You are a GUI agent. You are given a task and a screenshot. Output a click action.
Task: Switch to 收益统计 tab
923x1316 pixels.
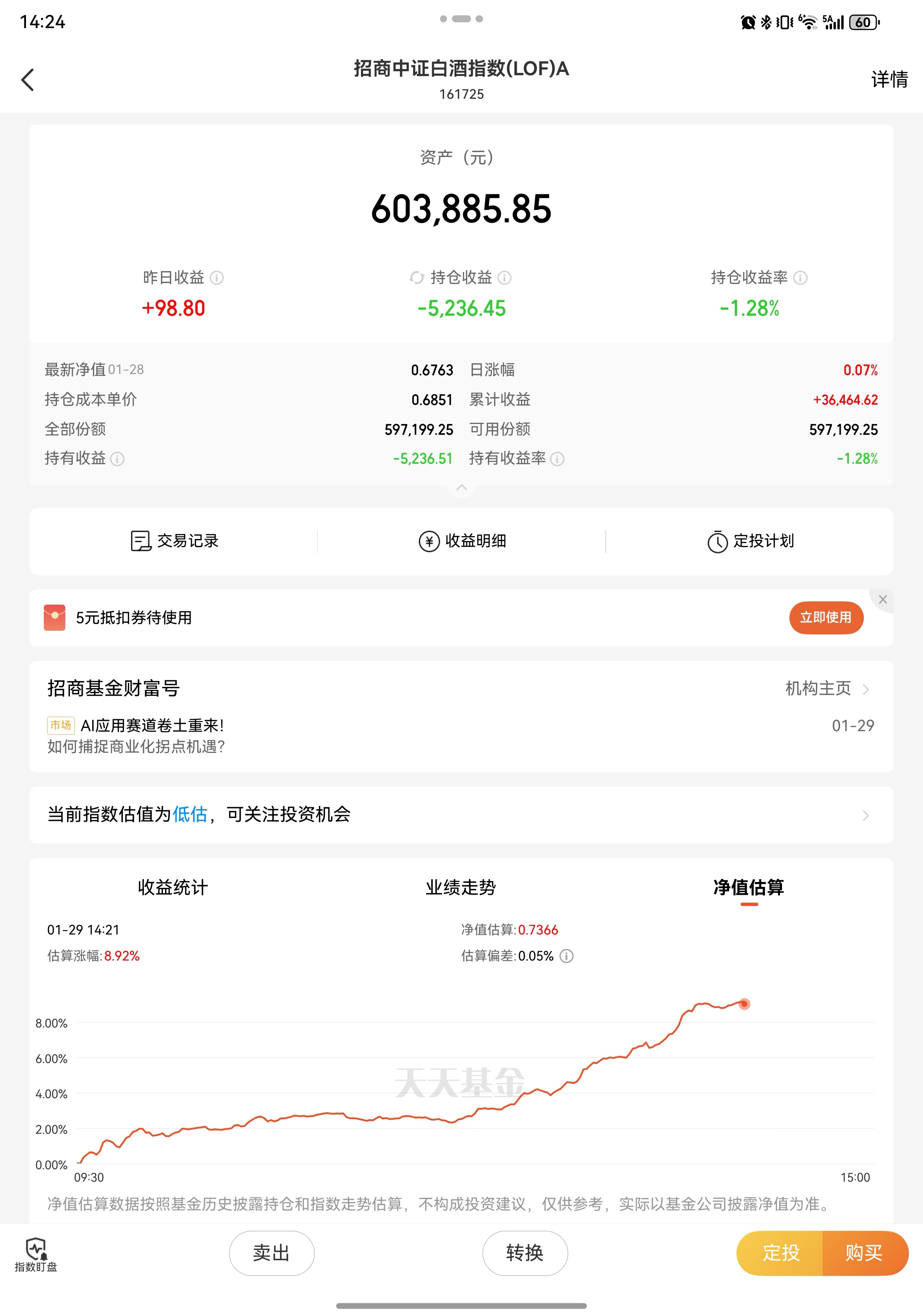click(x=172, y=887)
